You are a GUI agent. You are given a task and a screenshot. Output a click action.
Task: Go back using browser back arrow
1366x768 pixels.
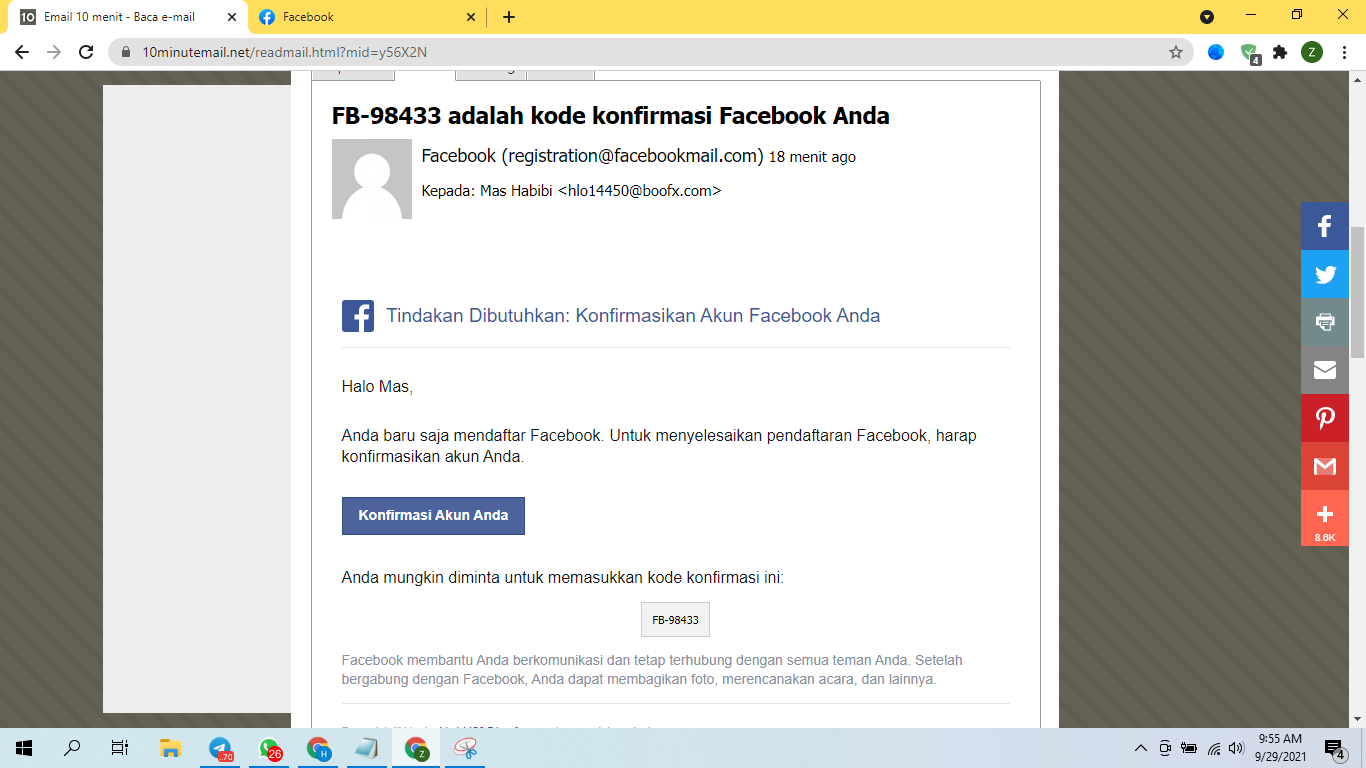click(x=22, y=52)
